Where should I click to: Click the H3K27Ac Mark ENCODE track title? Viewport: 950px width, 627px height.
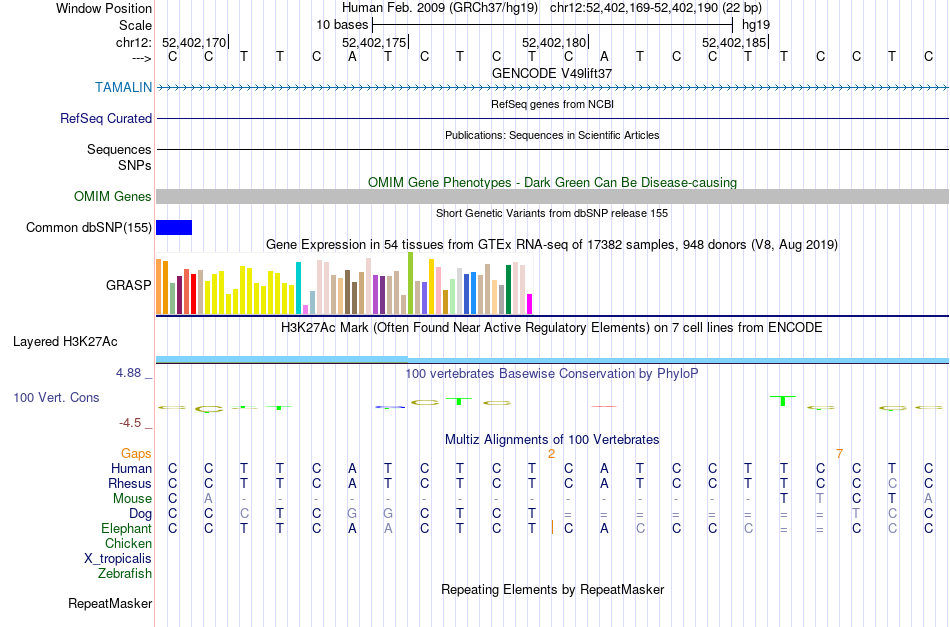(551, 328)
